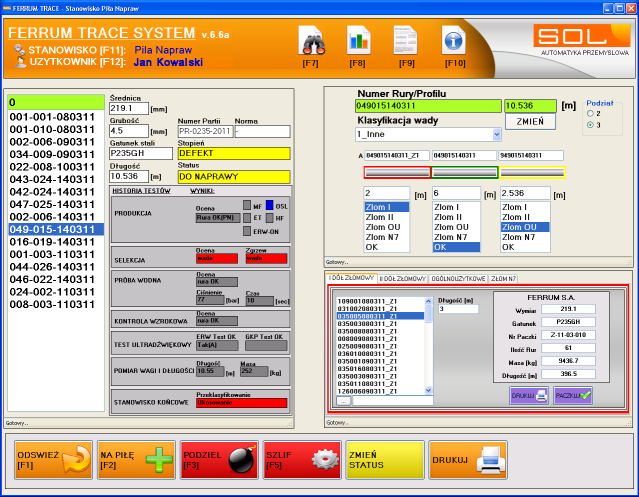The image size is (639, 497).
Task: Click the package Długość [m] field showing 3
Action: pyautogui.click(x=458, y=309)
